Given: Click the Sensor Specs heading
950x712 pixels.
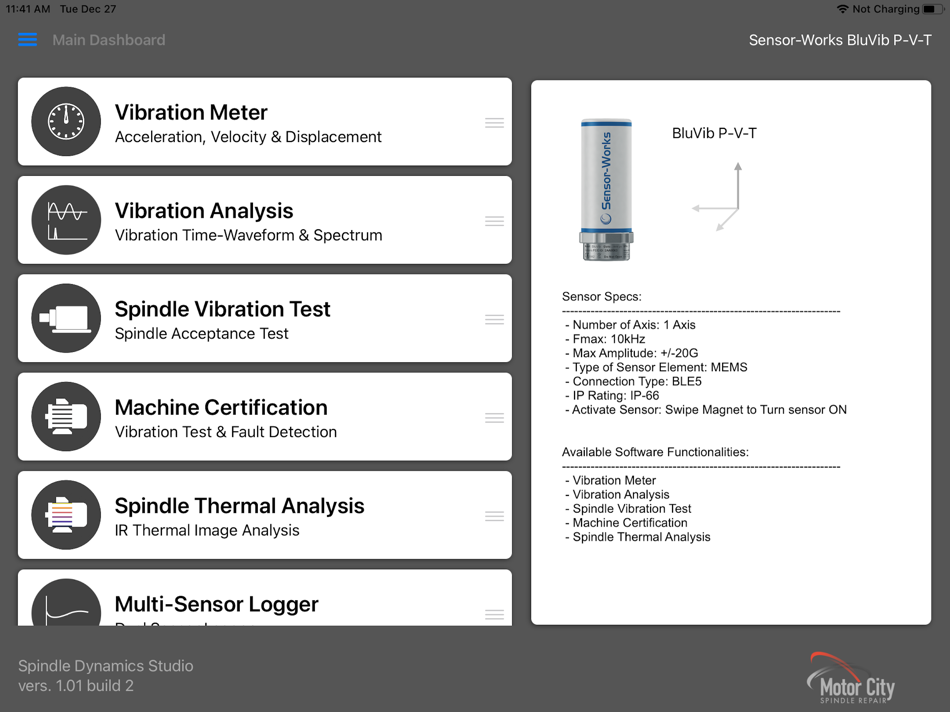Looking at the screenshot, I should coord(602,296).
